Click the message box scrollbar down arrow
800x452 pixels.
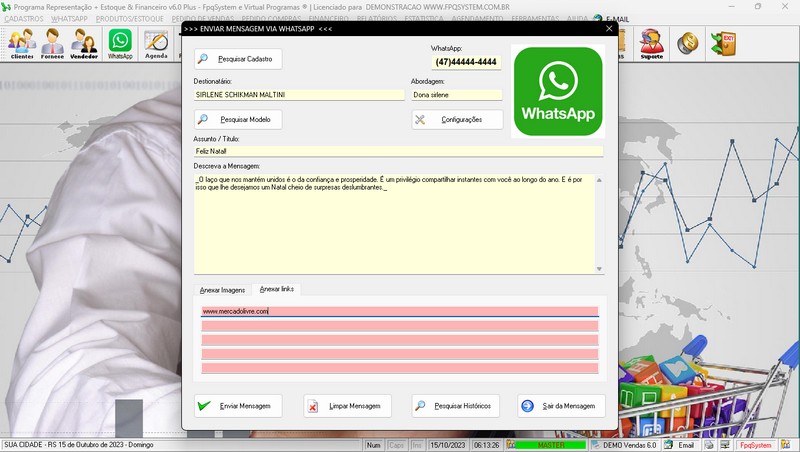(x=599, y=268)
